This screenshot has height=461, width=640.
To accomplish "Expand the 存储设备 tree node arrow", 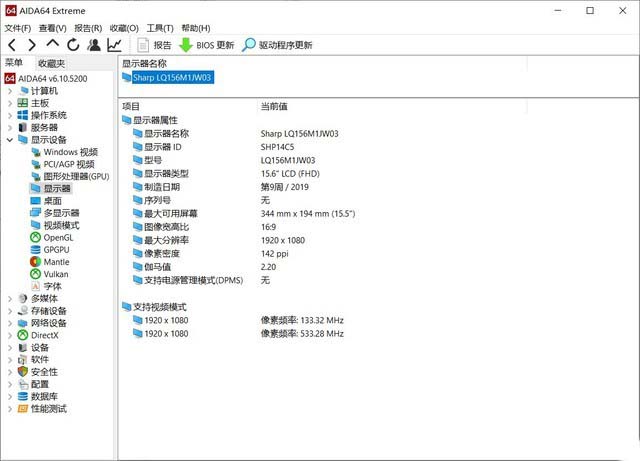I will click(10, 311).
